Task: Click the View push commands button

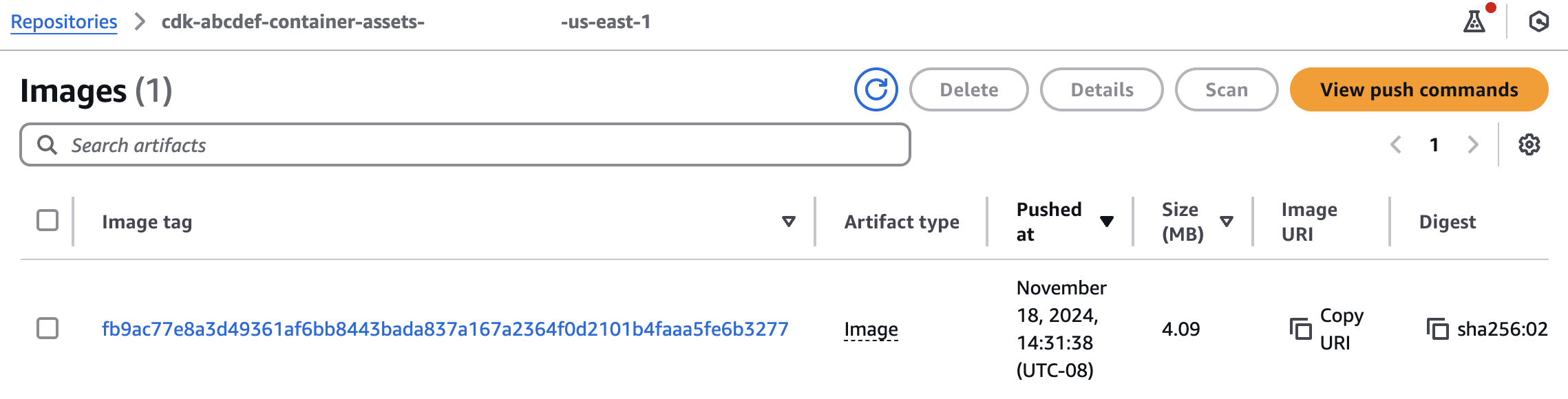Action: 1418,89
